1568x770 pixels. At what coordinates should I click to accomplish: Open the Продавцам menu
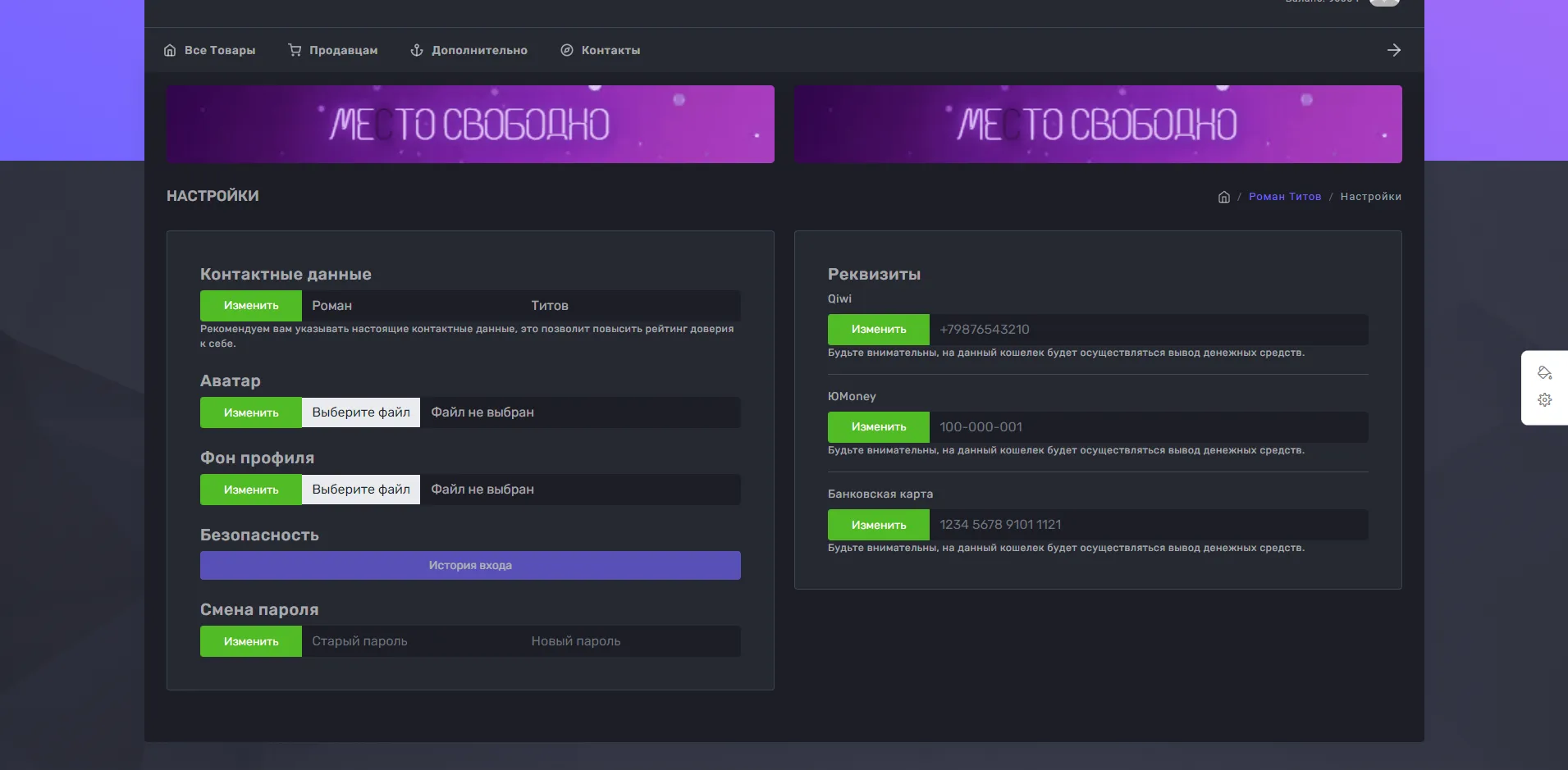click(x=333, y=50)
